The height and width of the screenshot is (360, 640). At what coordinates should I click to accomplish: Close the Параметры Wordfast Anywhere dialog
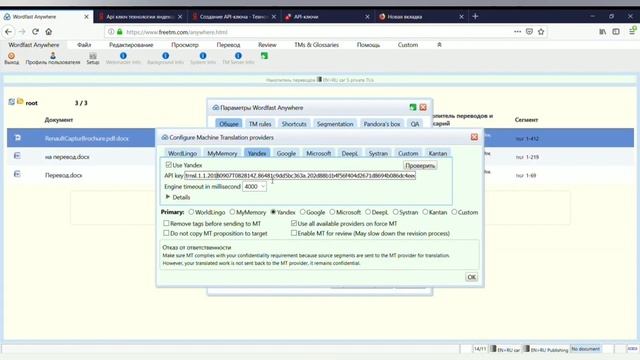pyautogui.click(x=423, y=107)
